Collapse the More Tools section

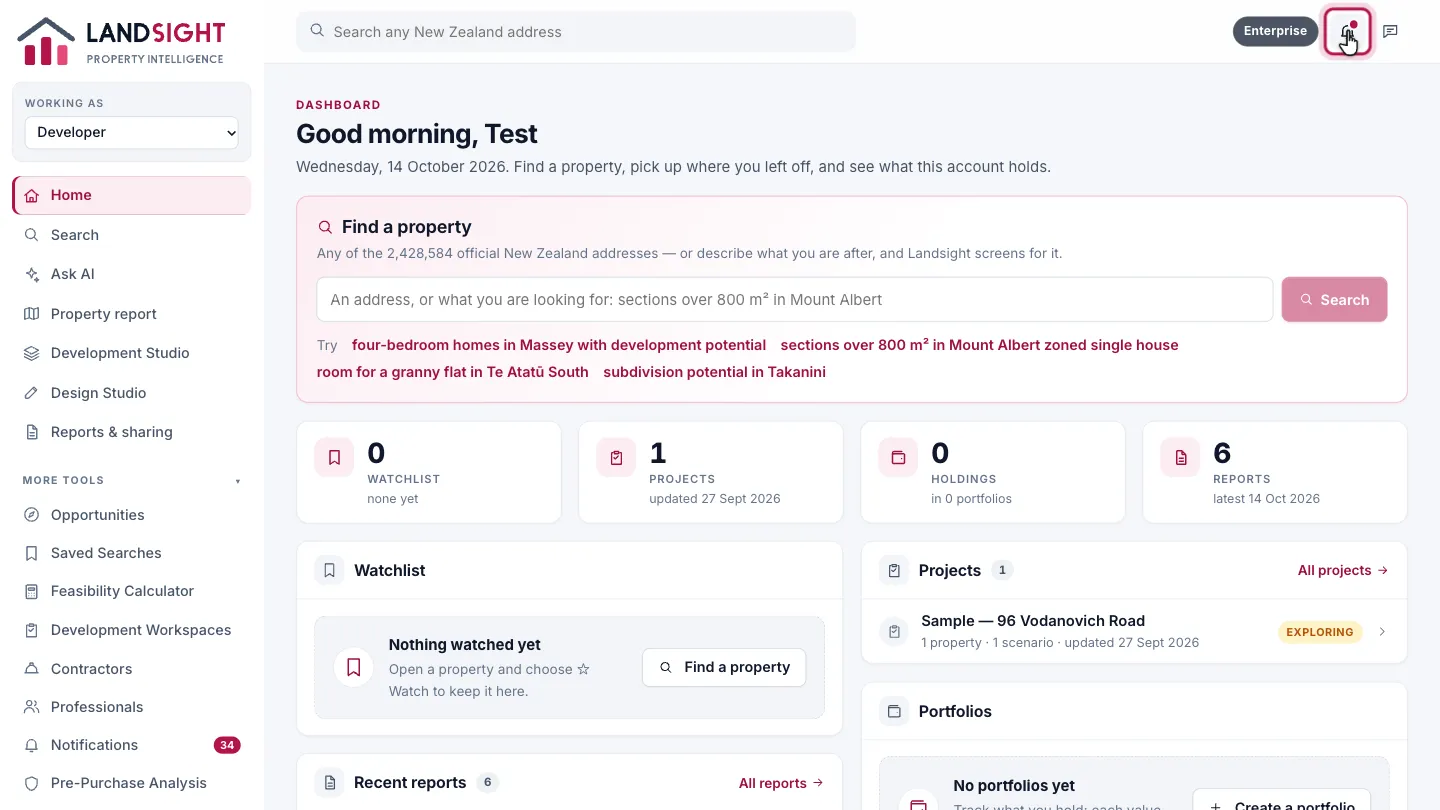(132, 480)
